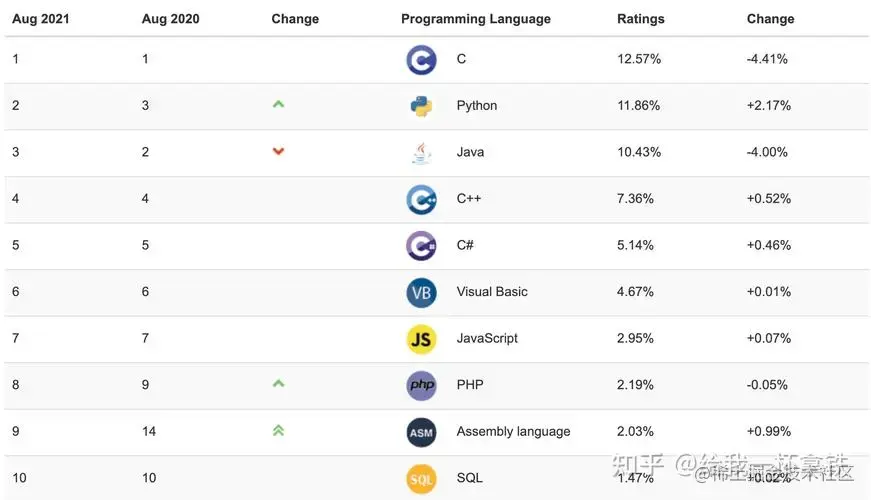This screenshot has width=871, height=500.
Task: Click the Visual Basic language name
Action: tap(492, 292)
